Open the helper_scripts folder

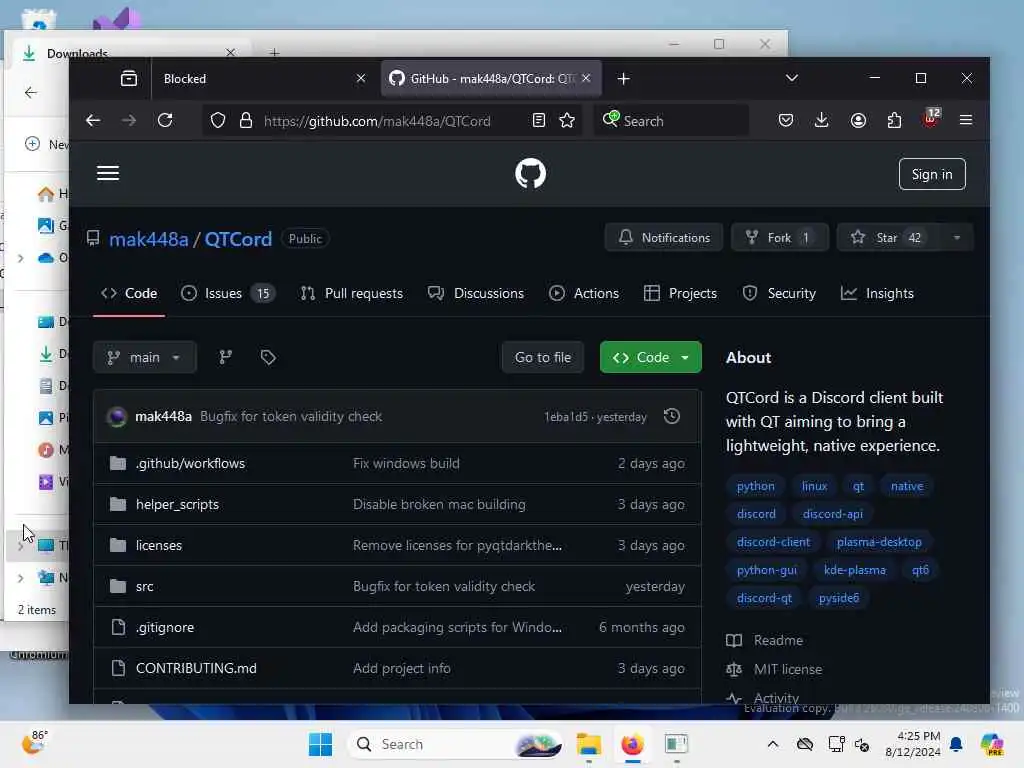click(177, 504)
